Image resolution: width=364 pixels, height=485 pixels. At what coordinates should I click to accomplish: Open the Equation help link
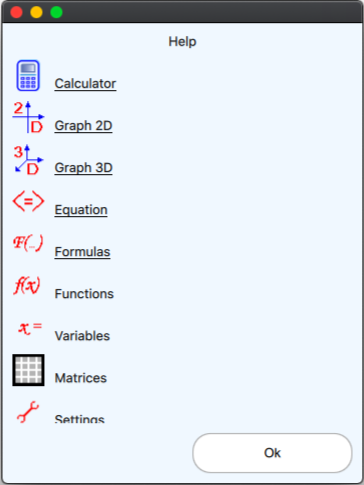(x=81, y=210)
